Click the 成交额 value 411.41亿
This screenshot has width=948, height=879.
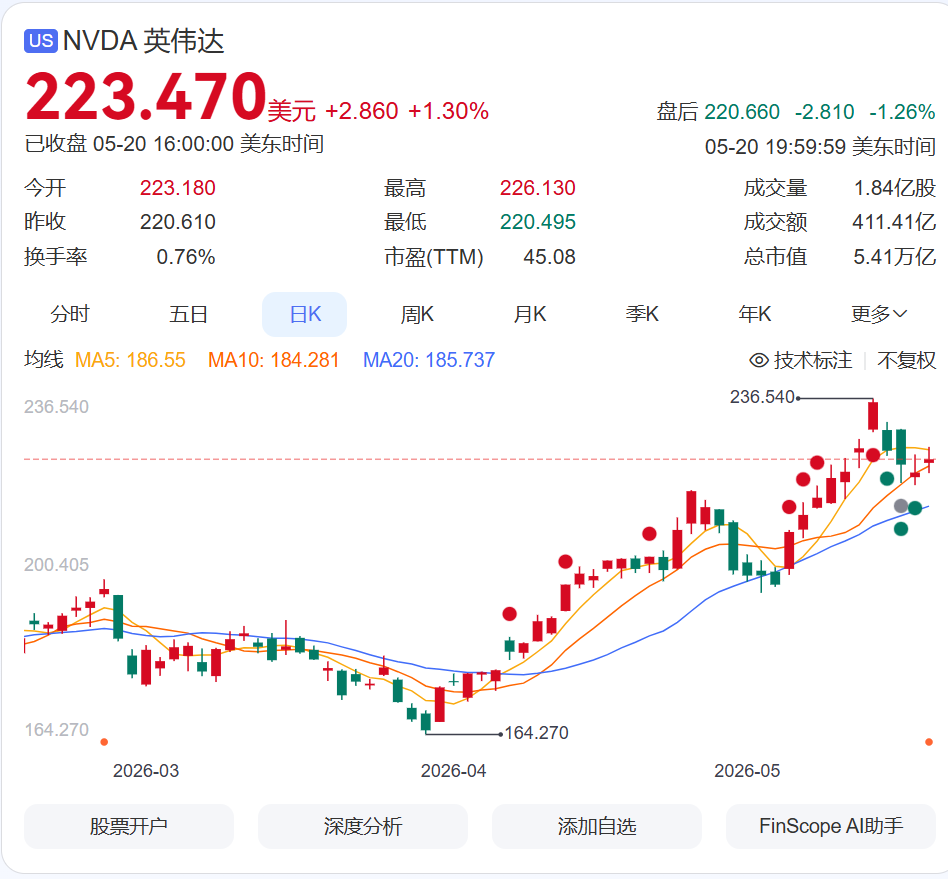tap(894, 222)
